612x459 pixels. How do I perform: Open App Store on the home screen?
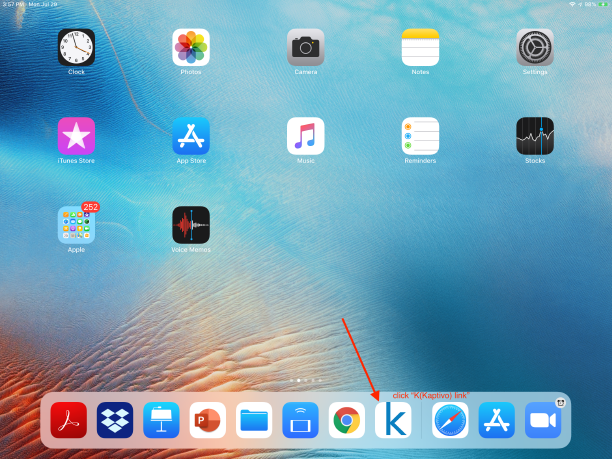191,136
